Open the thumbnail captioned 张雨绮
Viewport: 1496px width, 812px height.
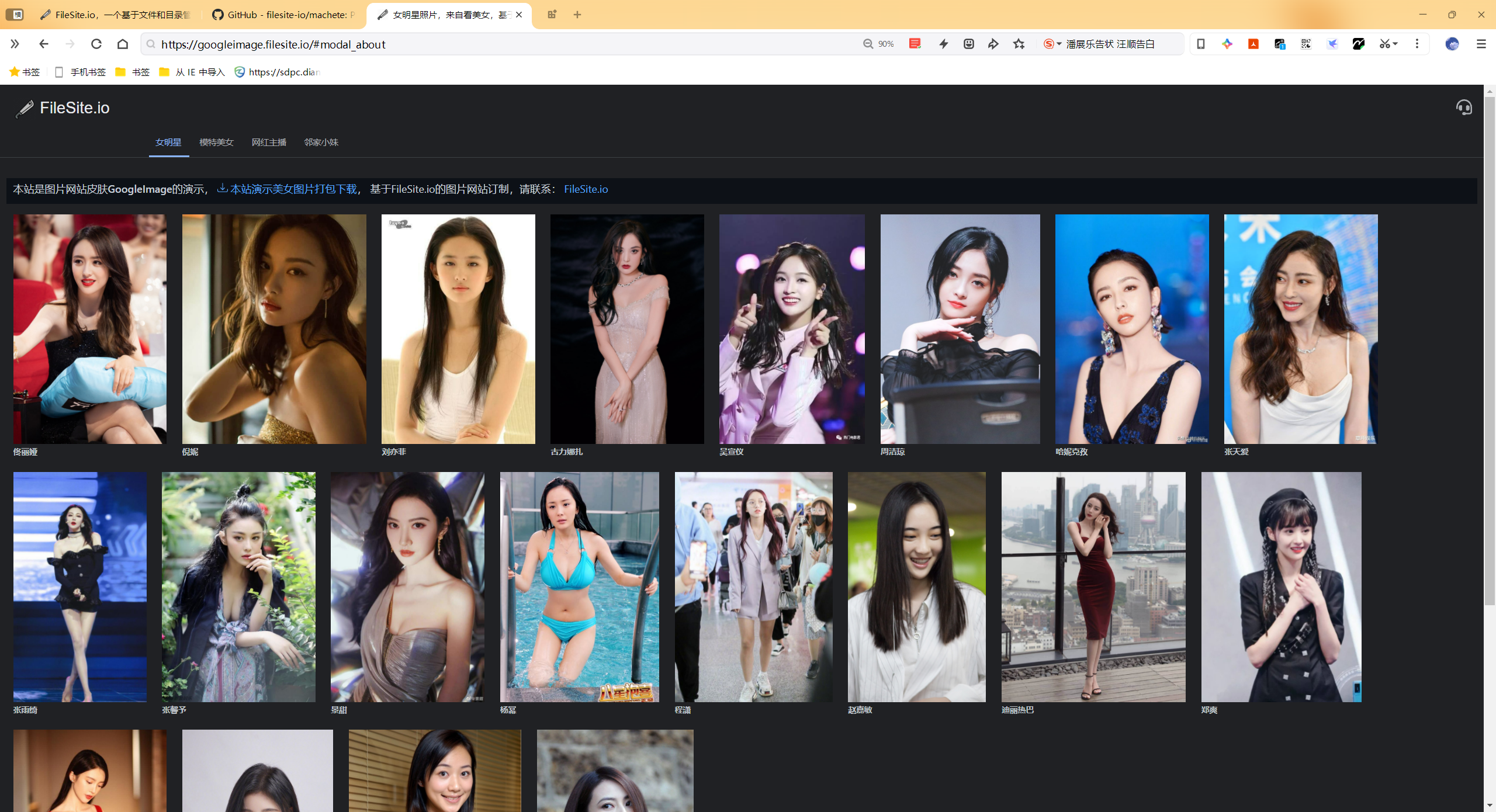click(x=80, y=587)
